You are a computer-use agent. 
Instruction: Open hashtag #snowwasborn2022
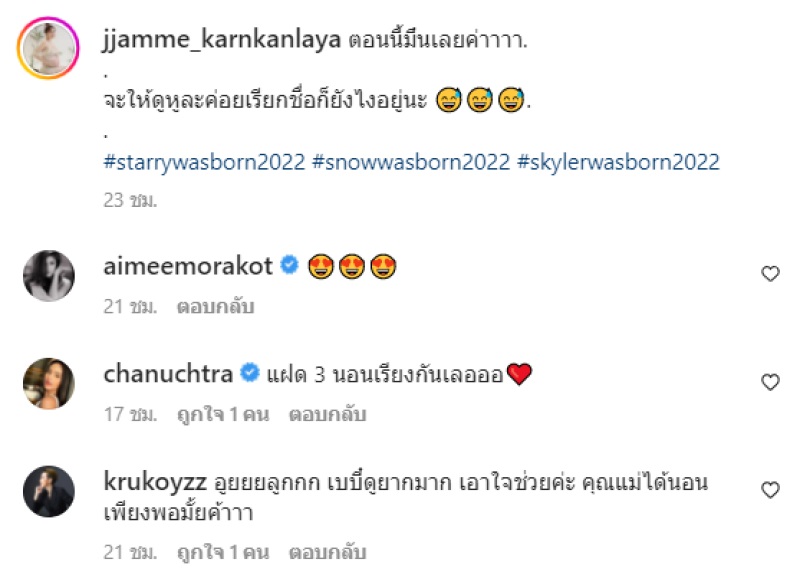(411, 162)
